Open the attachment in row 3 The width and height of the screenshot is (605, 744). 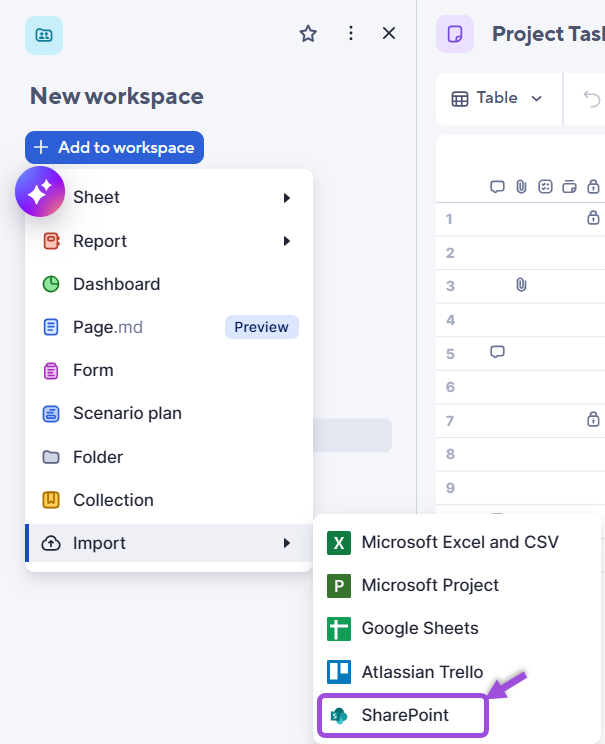(521, 285)
